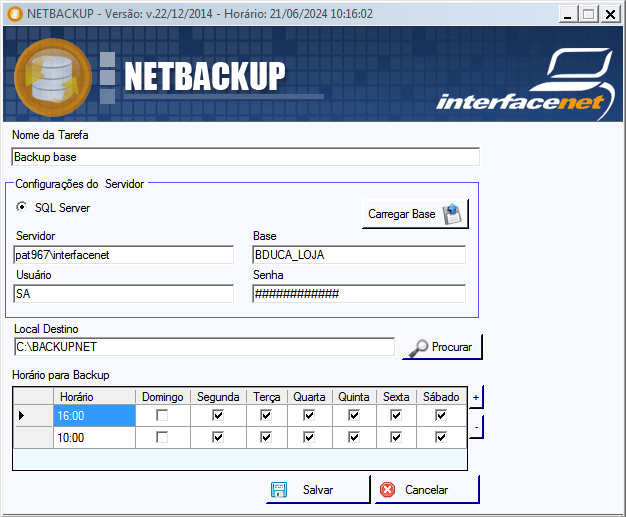
Task: Click the Terça column header
Action: tap(267, 397)
